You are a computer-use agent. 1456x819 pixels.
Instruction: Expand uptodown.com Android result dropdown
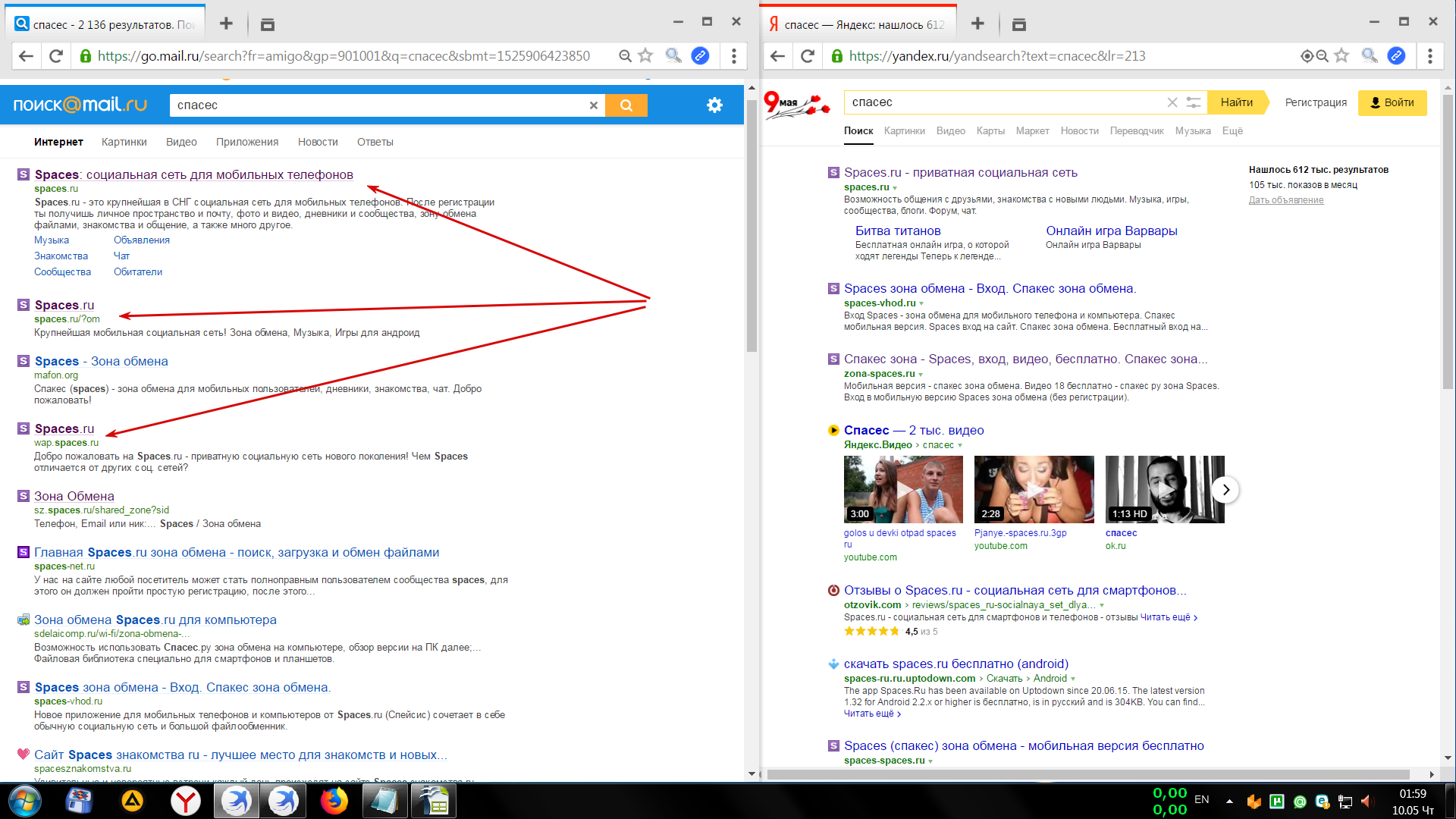coord(1073,679)
